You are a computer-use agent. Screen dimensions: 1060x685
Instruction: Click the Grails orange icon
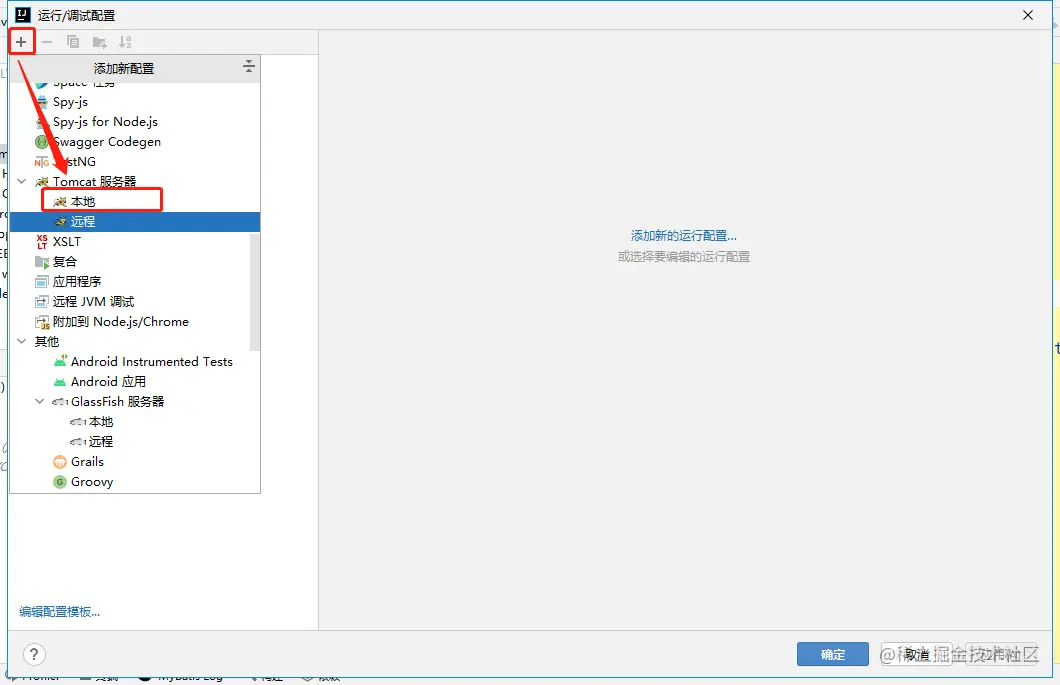[x=59, y=462]
